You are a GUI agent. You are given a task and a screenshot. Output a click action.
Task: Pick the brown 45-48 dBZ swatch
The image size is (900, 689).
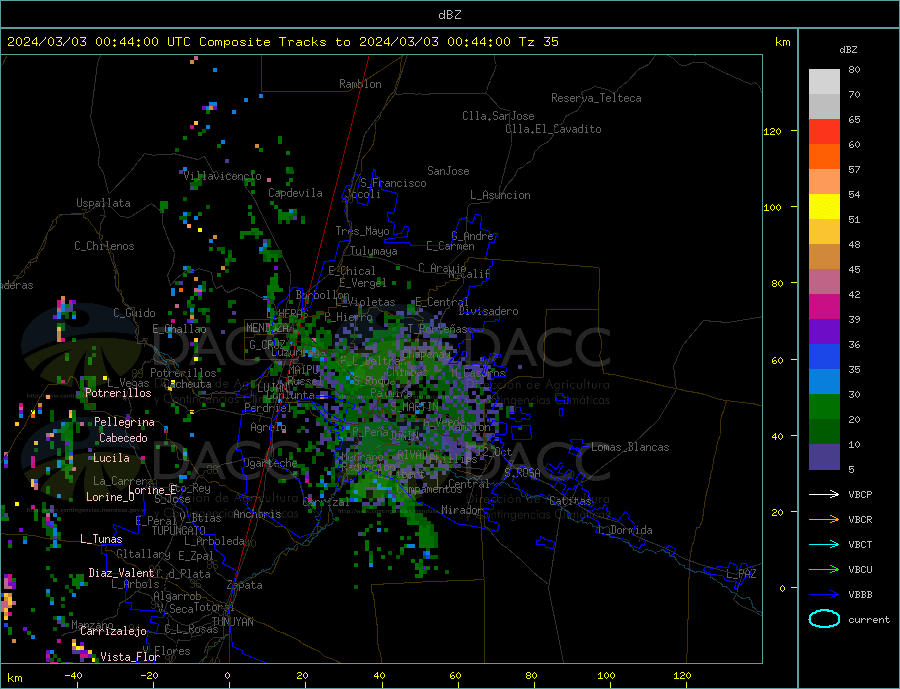click(x=824, y=257)
